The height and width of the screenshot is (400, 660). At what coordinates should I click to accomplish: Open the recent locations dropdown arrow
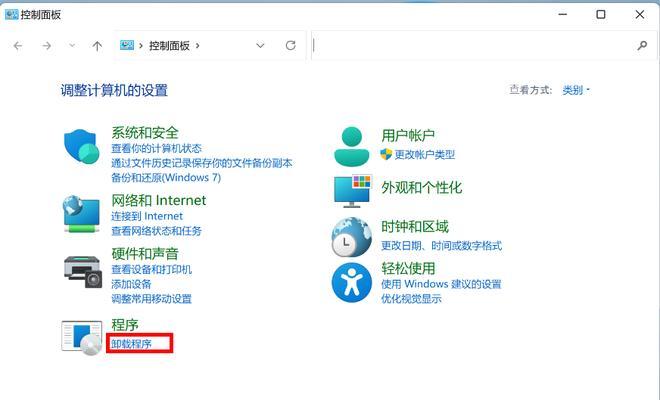pos(72,45)
